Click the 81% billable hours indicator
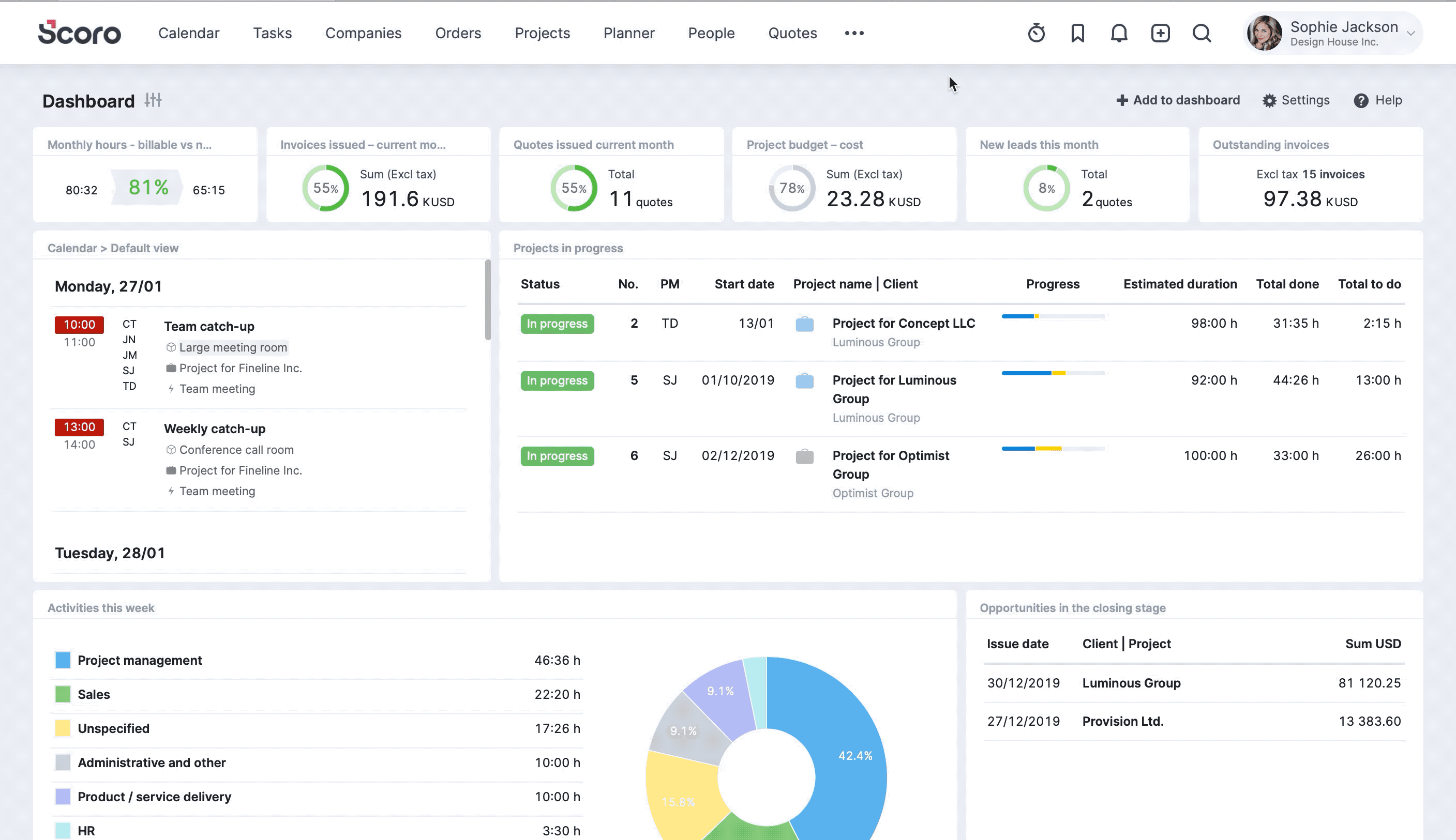Screen dimensions: 1456x840 pyautogui.click(x=148, y=188)
